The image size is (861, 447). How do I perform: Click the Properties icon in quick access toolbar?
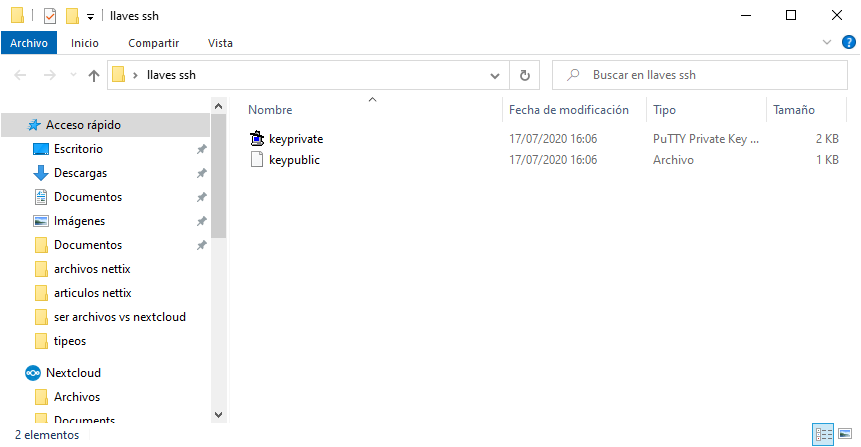point(50,16)
